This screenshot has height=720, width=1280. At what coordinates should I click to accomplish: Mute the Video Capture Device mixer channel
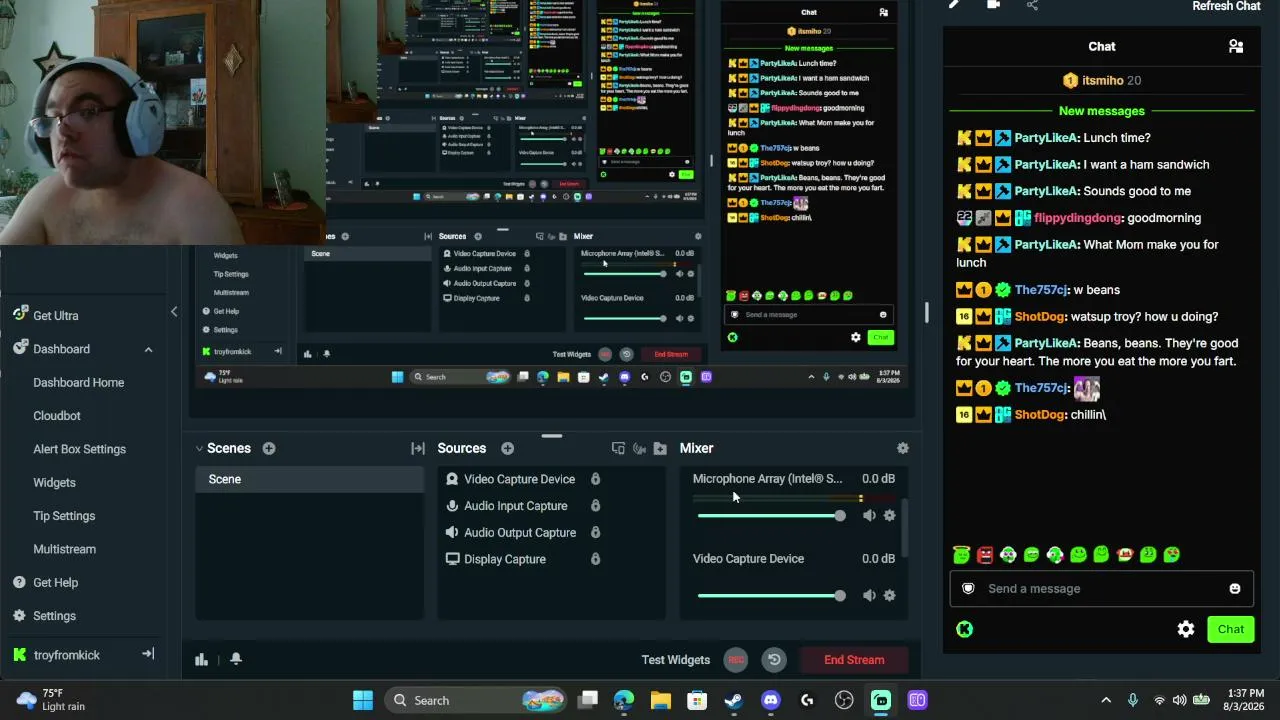click(x=868, y=595)
